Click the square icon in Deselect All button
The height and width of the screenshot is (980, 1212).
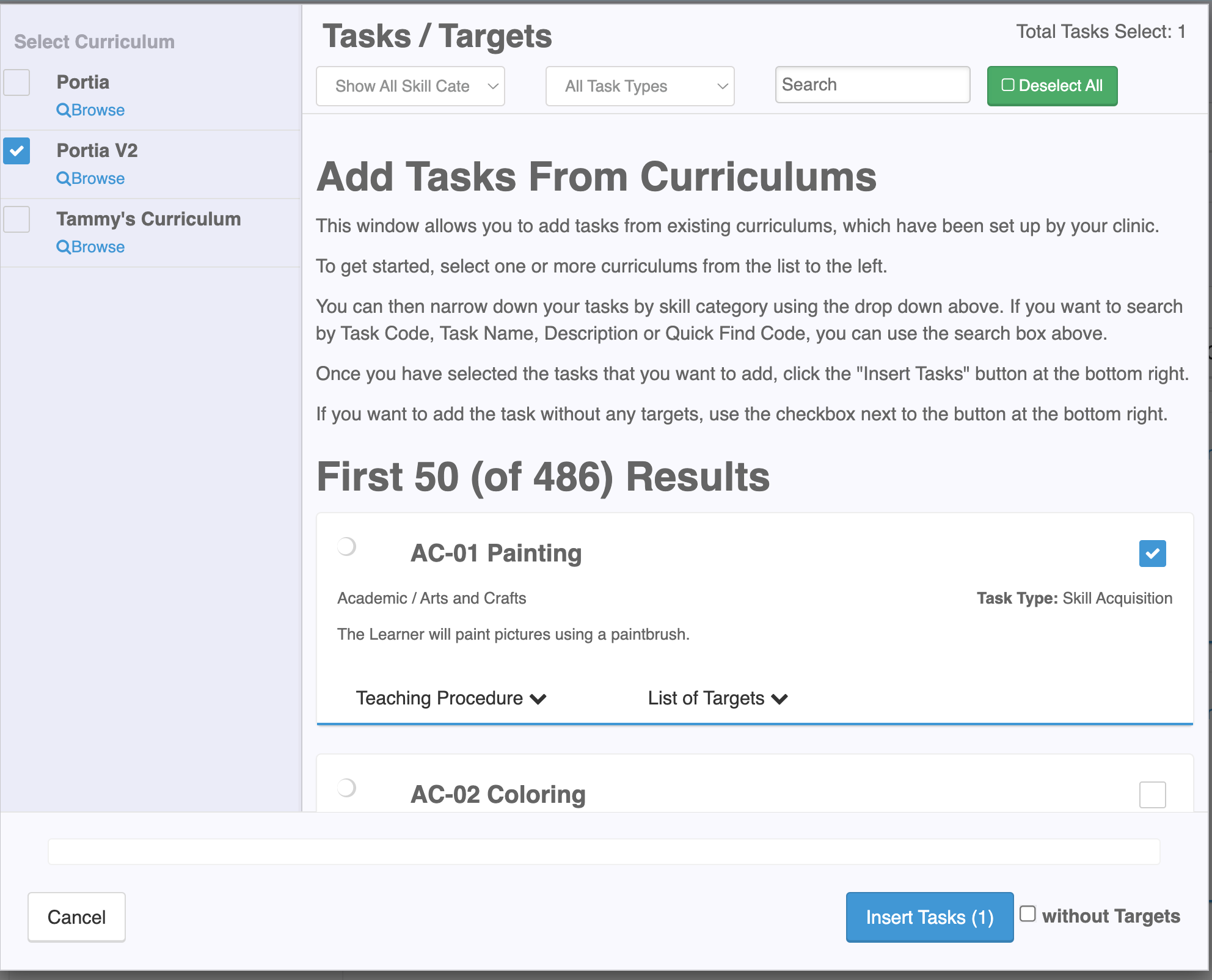pos(1007,86)
